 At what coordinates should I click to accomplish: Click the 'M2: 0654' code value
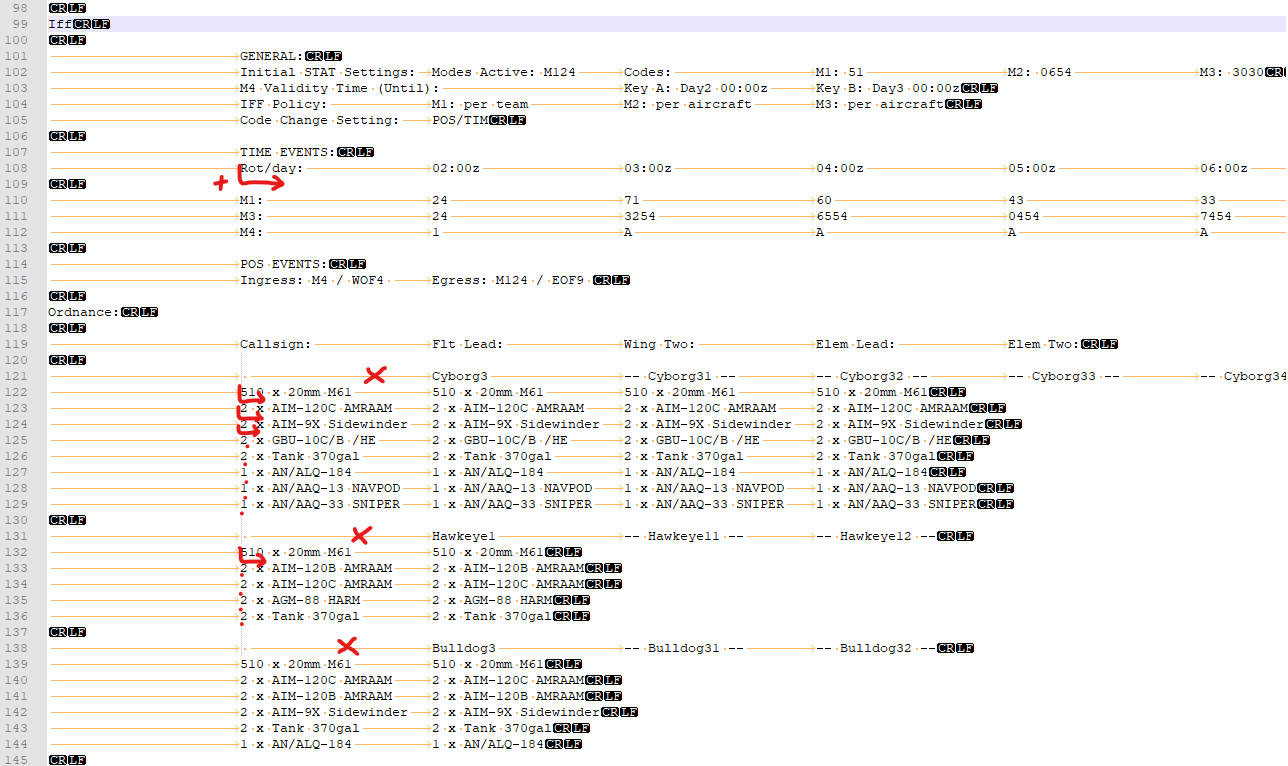coord(1040,72)
